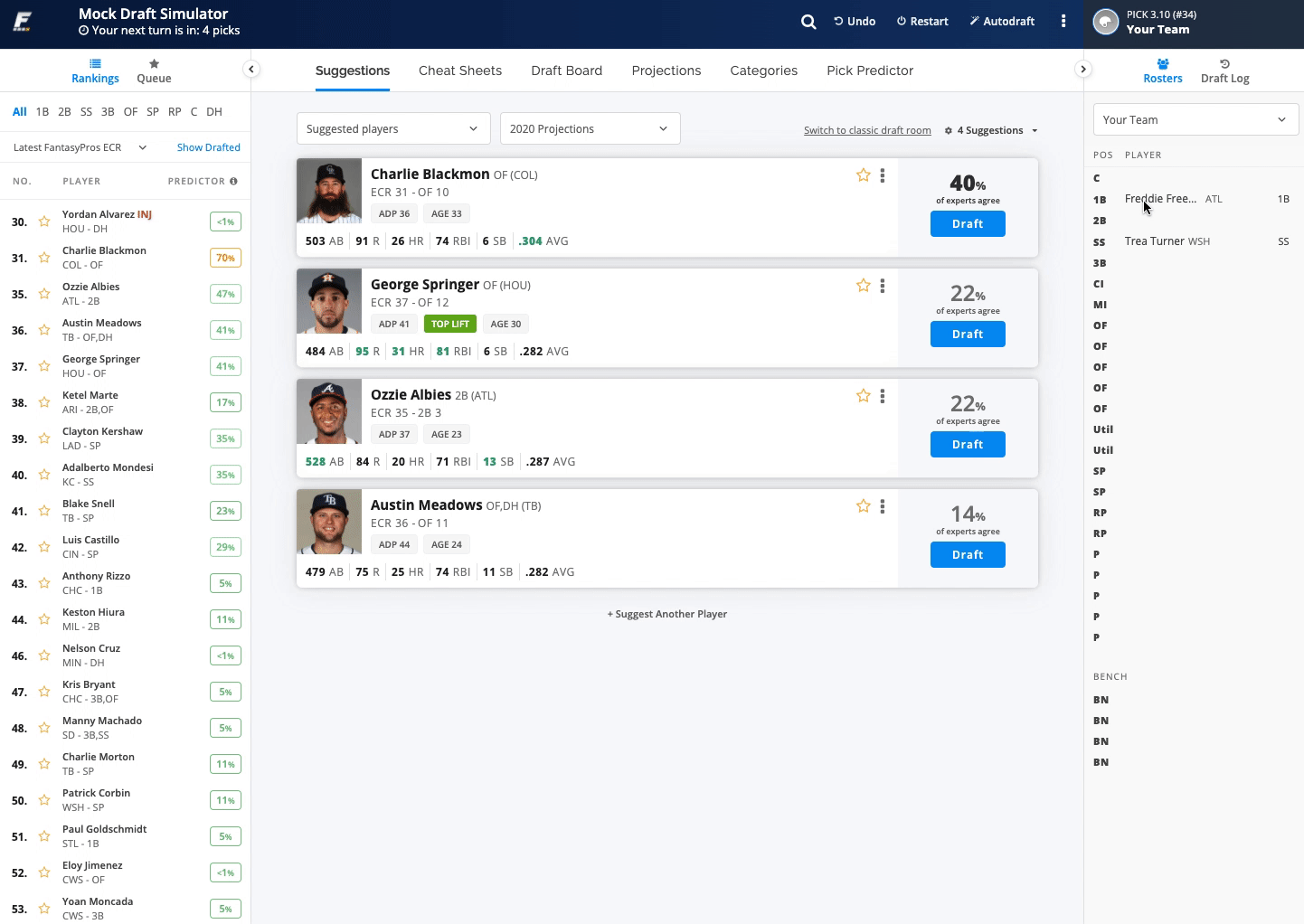Open Ozzie Albies card options menu
1304x924 pixels.
coord(883,396)
